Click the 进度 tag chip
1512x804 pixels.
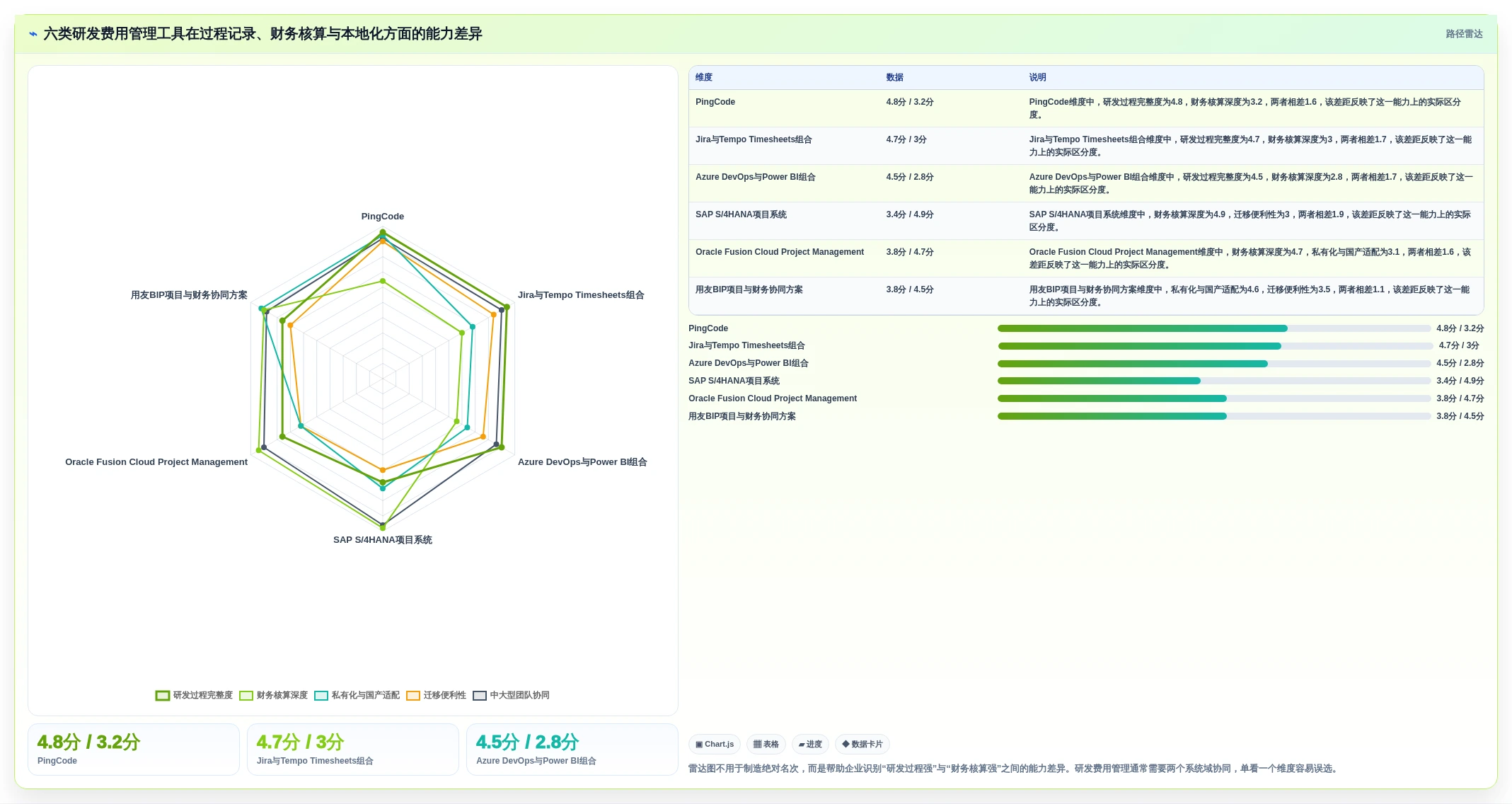(810, 745)
